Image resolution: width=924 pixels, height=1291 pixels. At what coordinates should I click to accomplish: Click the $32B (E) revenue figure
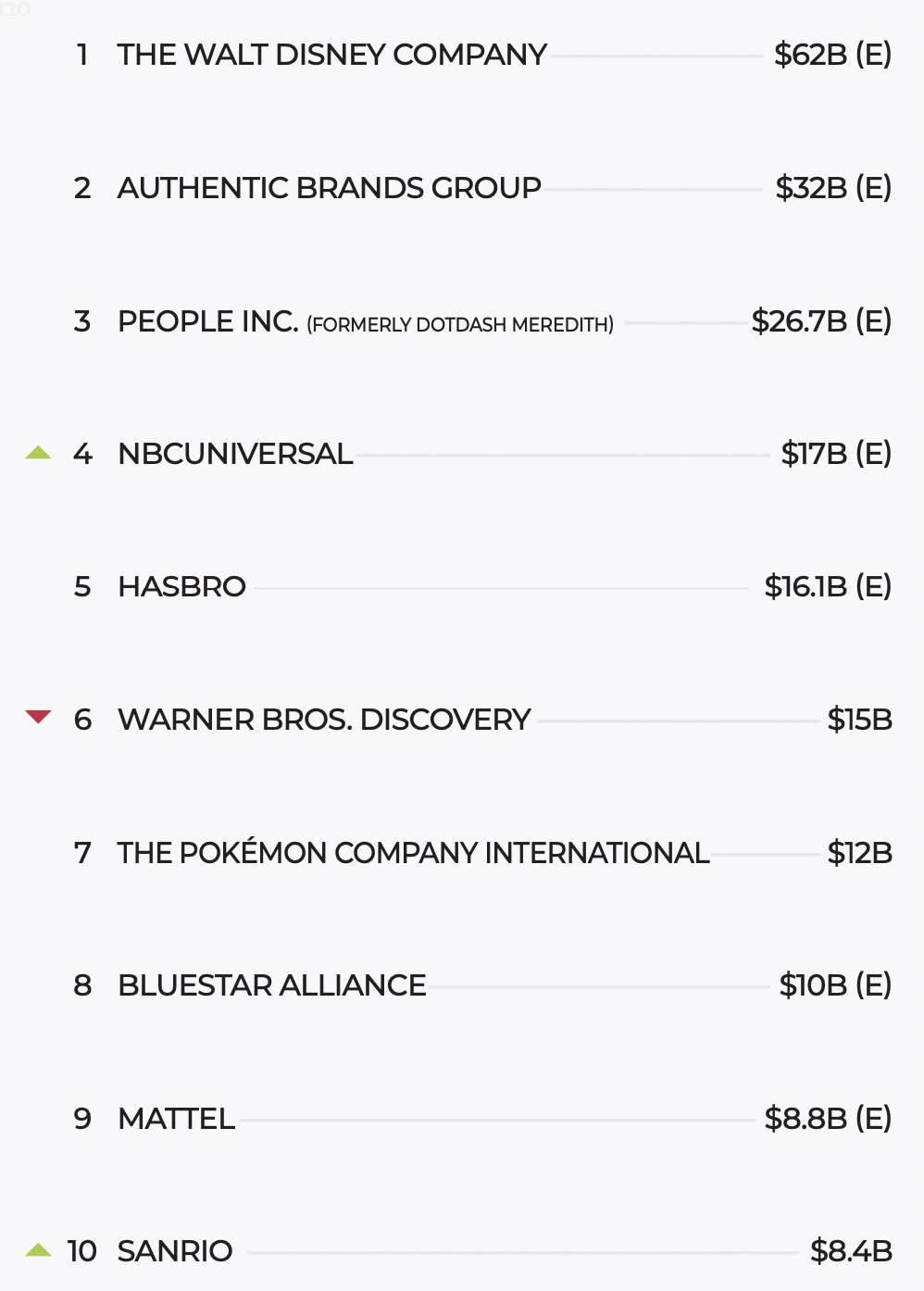tap(833, 188)
